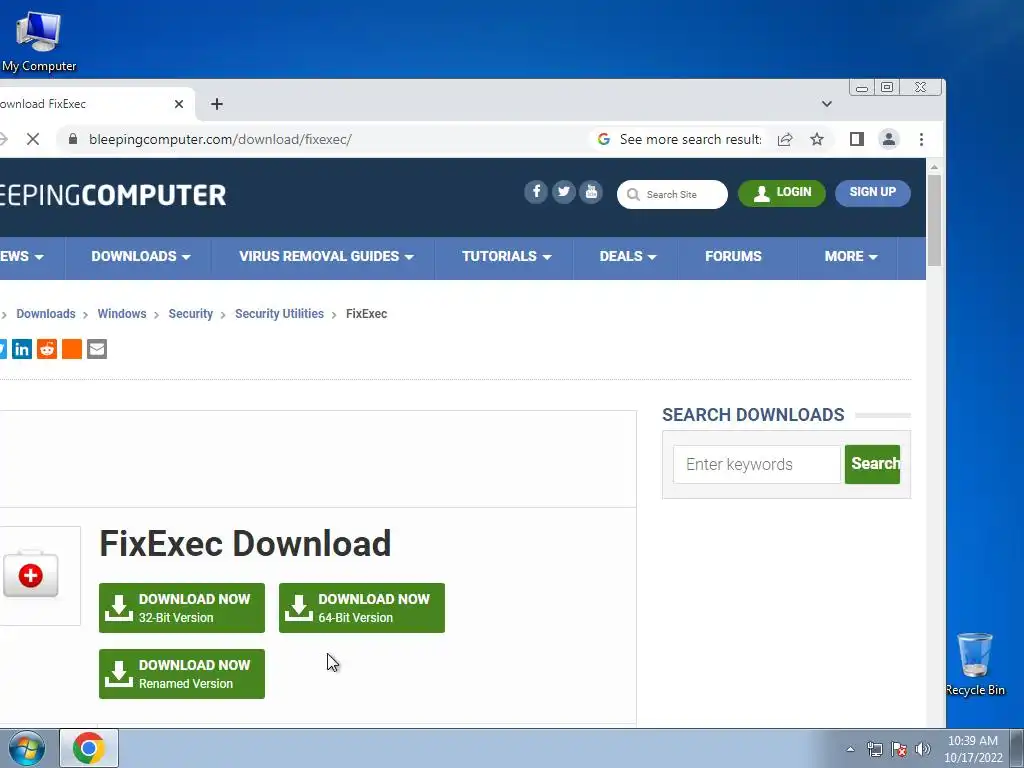Open volume speaker tray icon
The width and height of the screenshot is (1024, 768).
click(x=923, y=749)
